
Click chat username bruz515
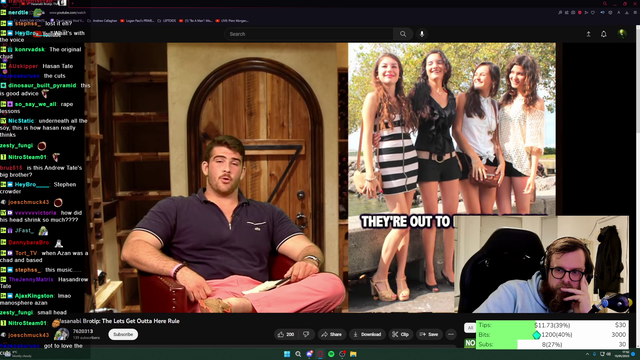(x=11, y=168)
